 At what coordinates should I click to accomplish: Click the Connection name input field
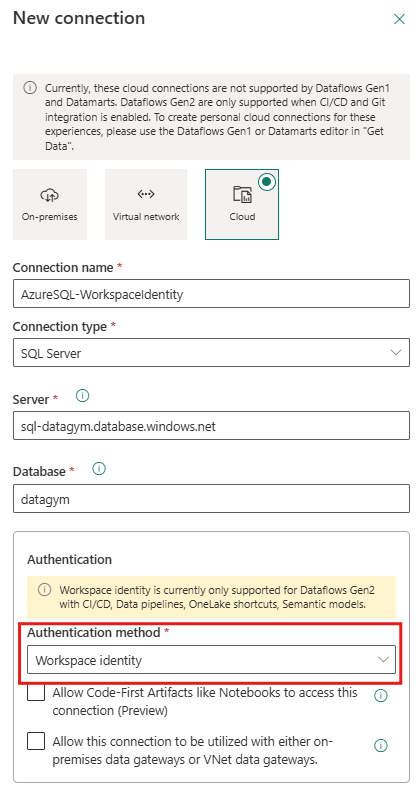coord(211,294)
